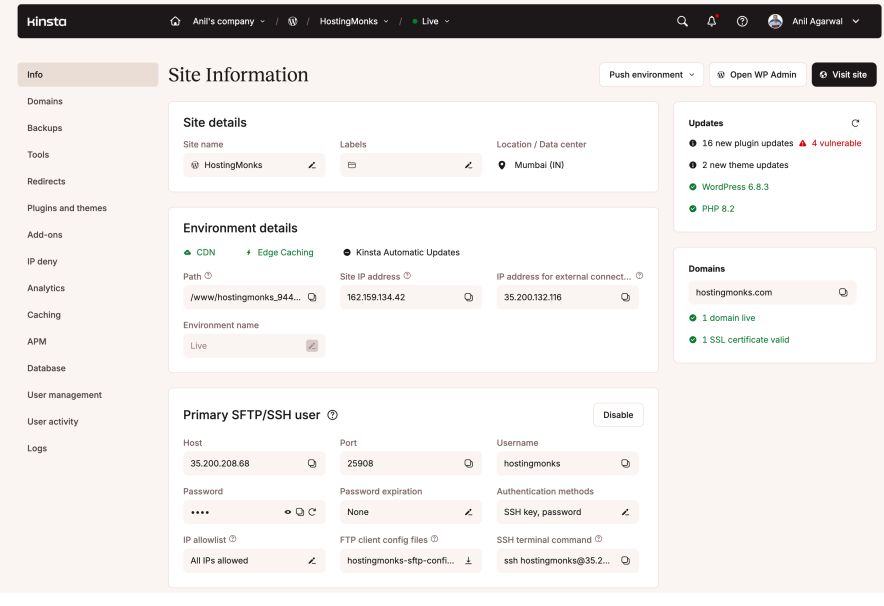Open help question mark icon
Image resolution: width=884 pixels, height=606 pixels.
click(742, 21)
